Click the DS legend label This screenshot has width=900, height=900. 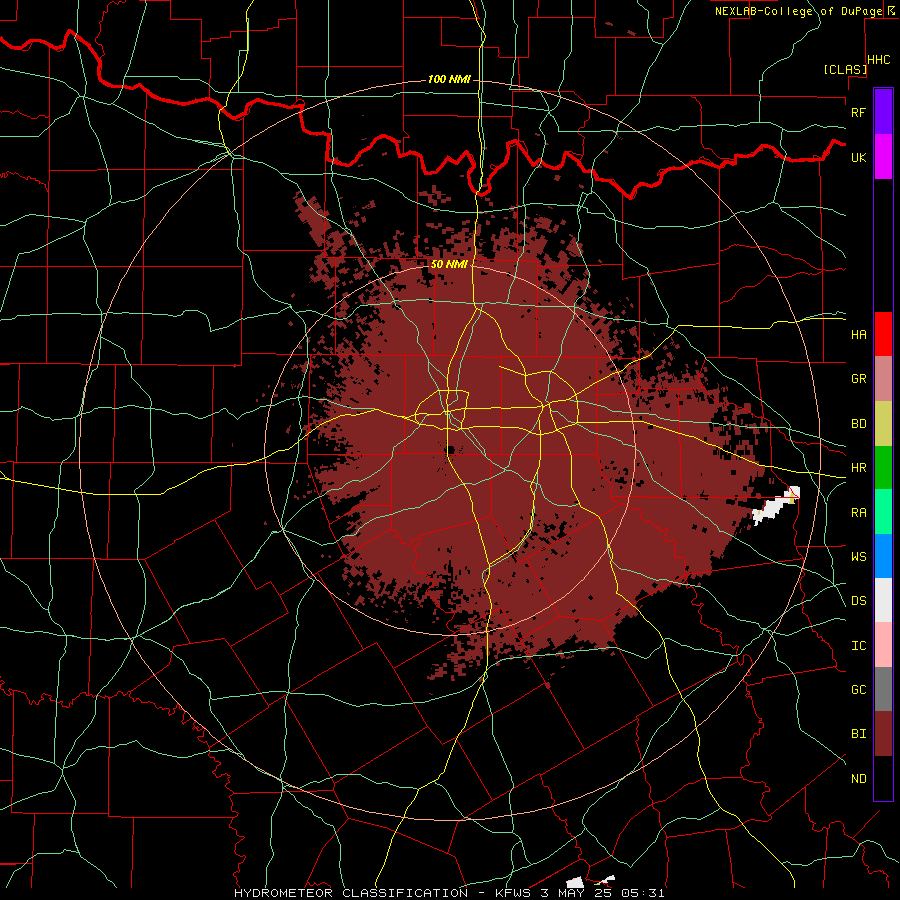click(x=858, y=601)
